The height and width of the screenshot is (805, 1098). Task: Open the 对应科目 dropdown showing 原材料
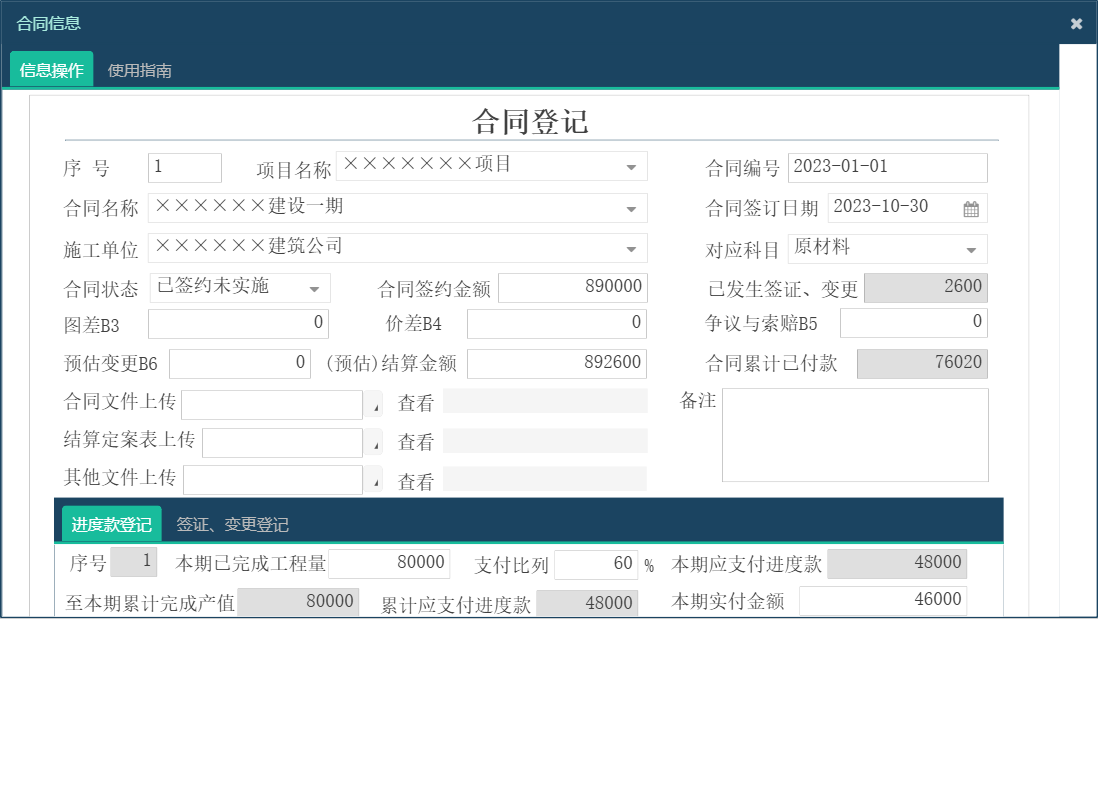[x=970, y=249]
